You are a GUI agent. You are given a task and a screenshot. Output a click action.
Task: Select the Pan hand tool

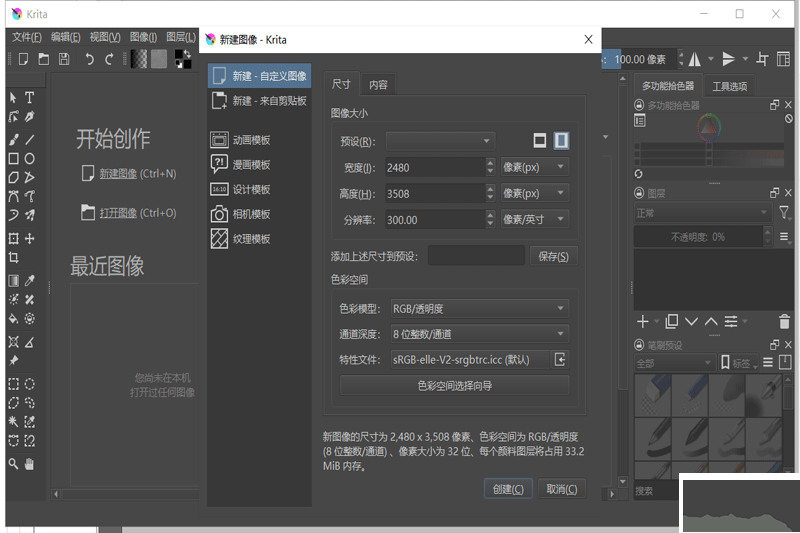30,463
